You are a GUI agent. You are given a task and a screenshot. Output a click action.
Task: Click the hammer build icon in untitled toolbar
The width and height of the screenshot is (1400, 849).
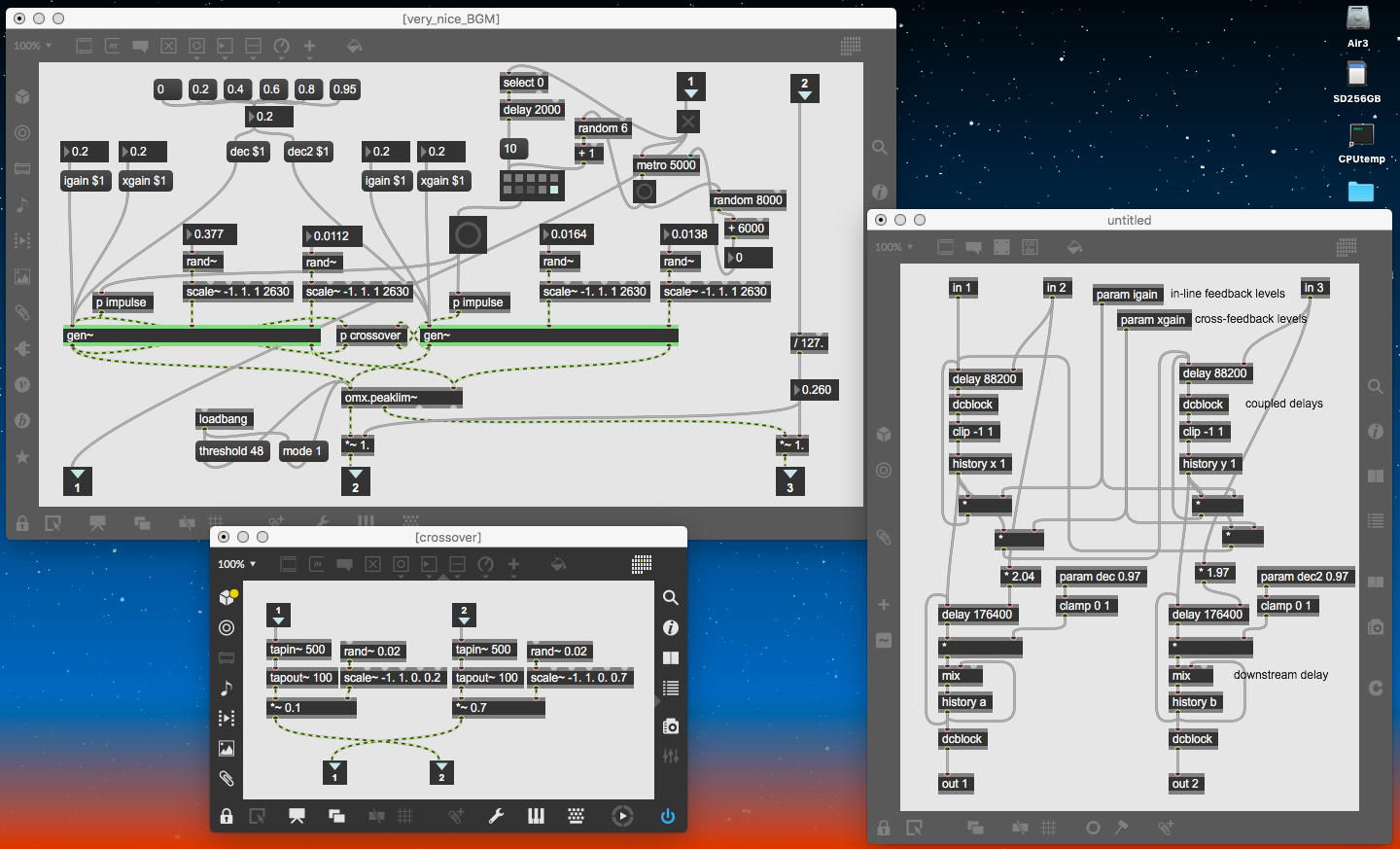point(1121,828)
